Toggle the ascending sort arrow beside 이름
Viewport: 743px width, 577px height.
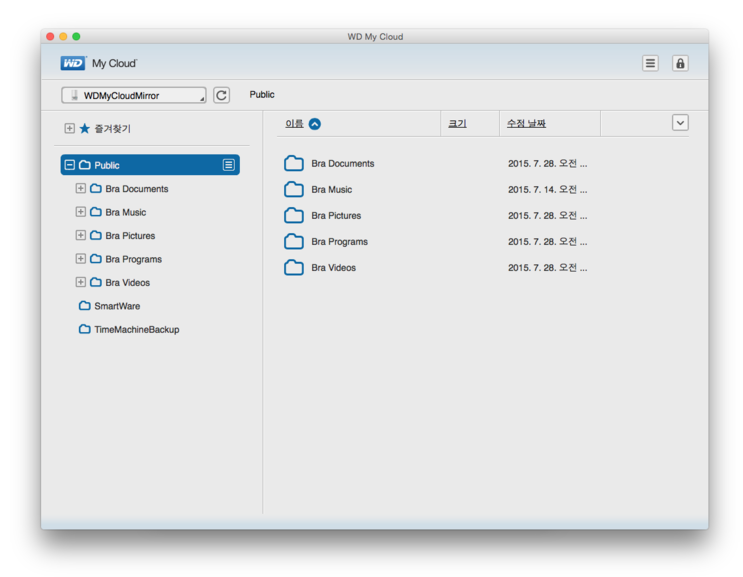click(x=315, y=124)
